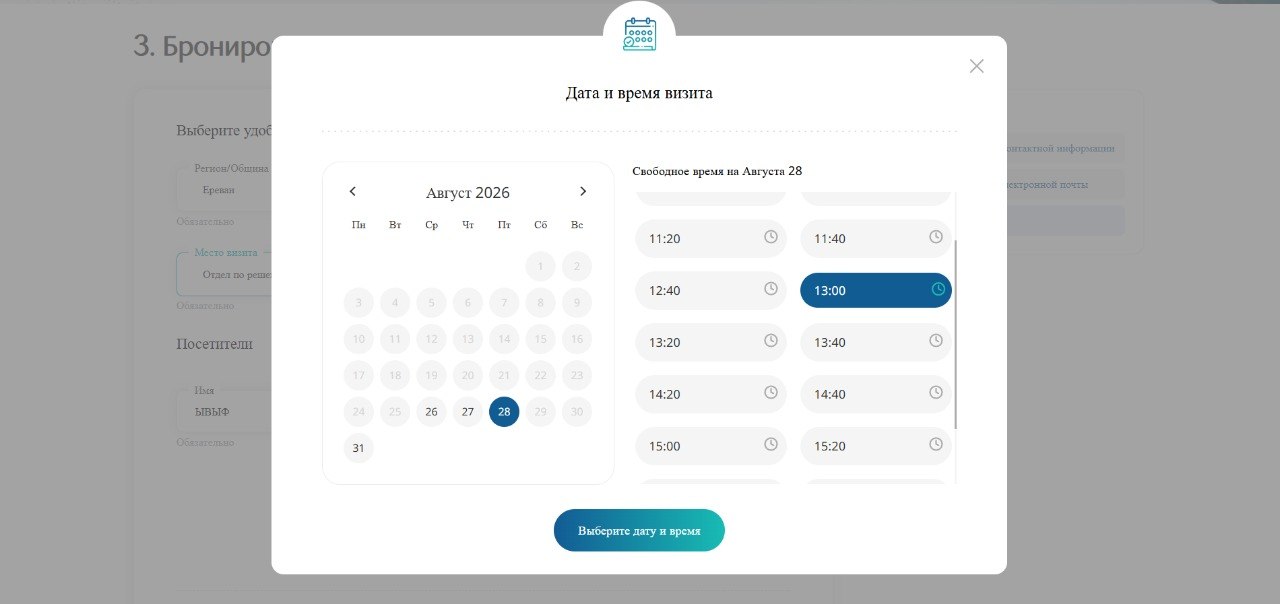Click the highlighted date 28
The width and height of the screenshot is (1280, 604).
click(x=504, y=412)
